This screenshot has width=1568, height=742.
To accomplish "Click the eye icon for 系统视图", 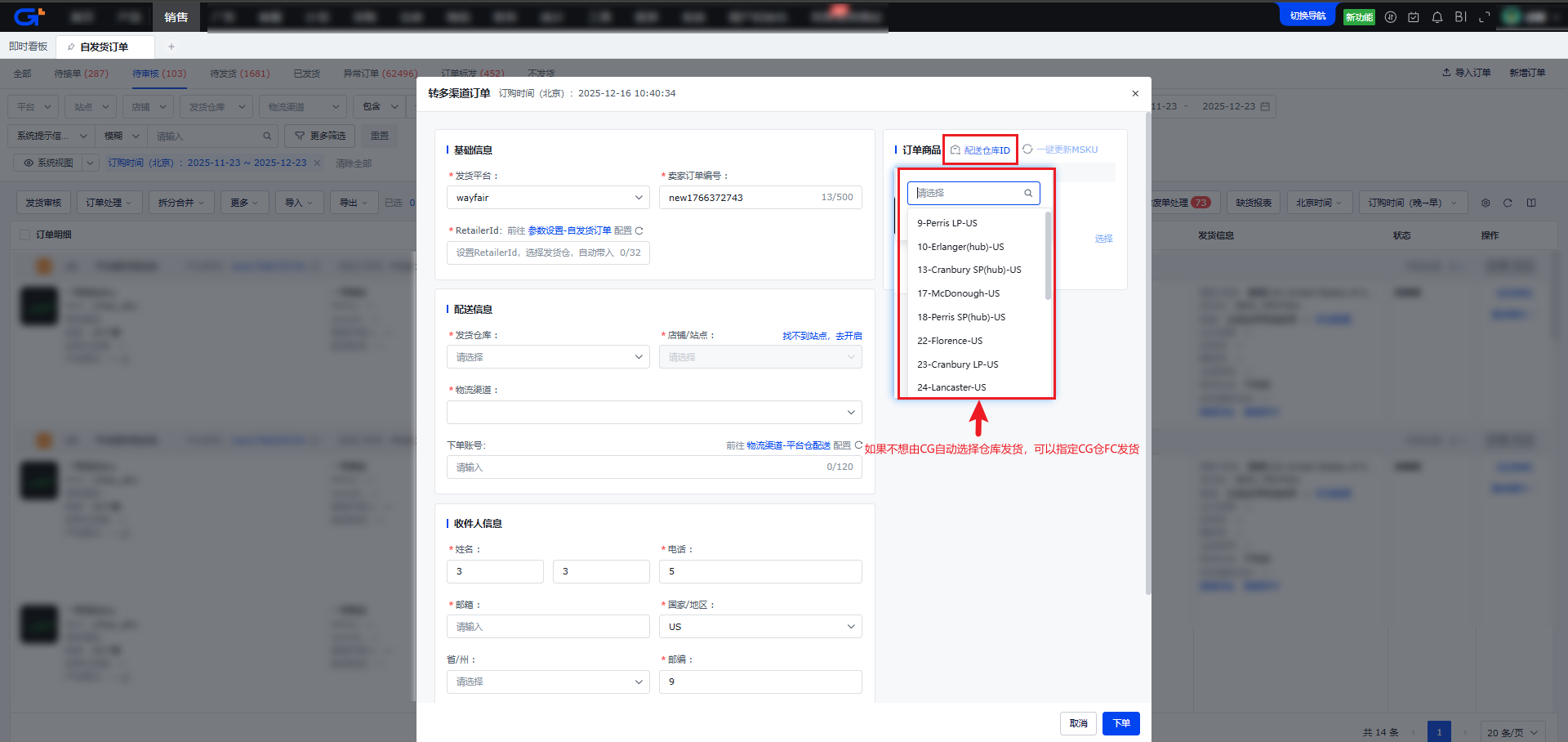I will [29, 163].
